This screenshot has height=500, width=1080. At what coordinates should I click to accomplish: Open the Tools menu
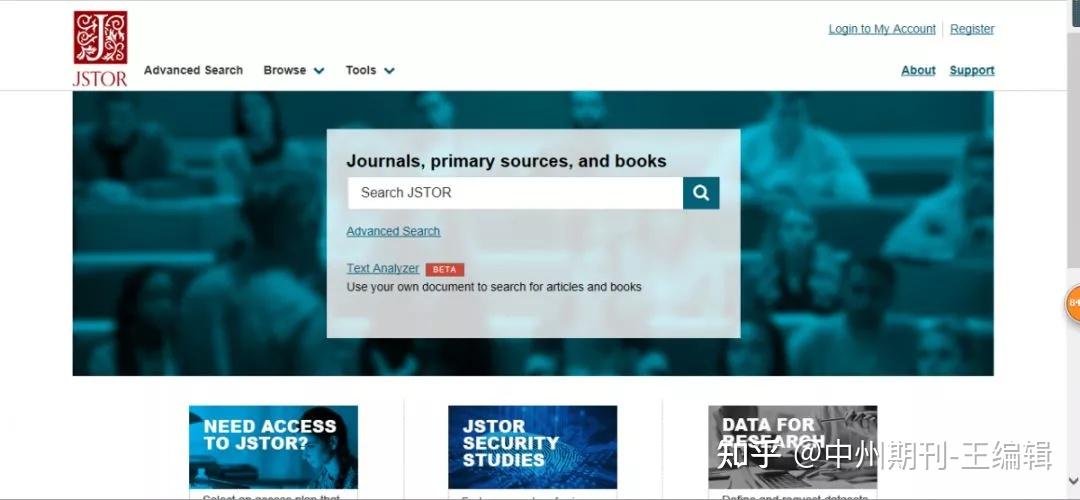click(x=361, y=70)
